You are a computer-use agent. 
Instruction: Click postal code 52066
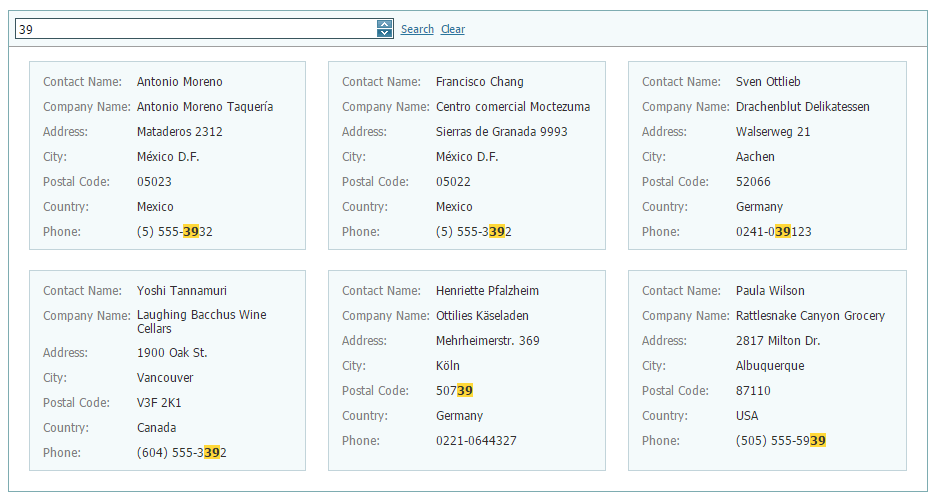point(753,182)
